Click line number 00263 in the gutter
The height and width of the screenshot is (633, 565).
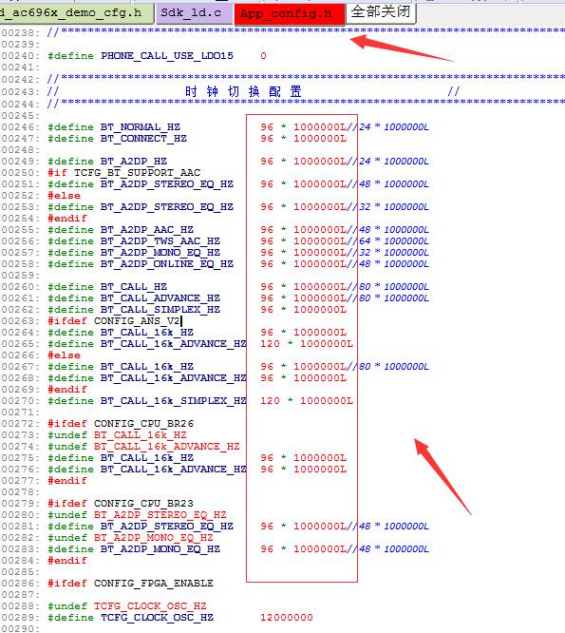click(20, 321)
